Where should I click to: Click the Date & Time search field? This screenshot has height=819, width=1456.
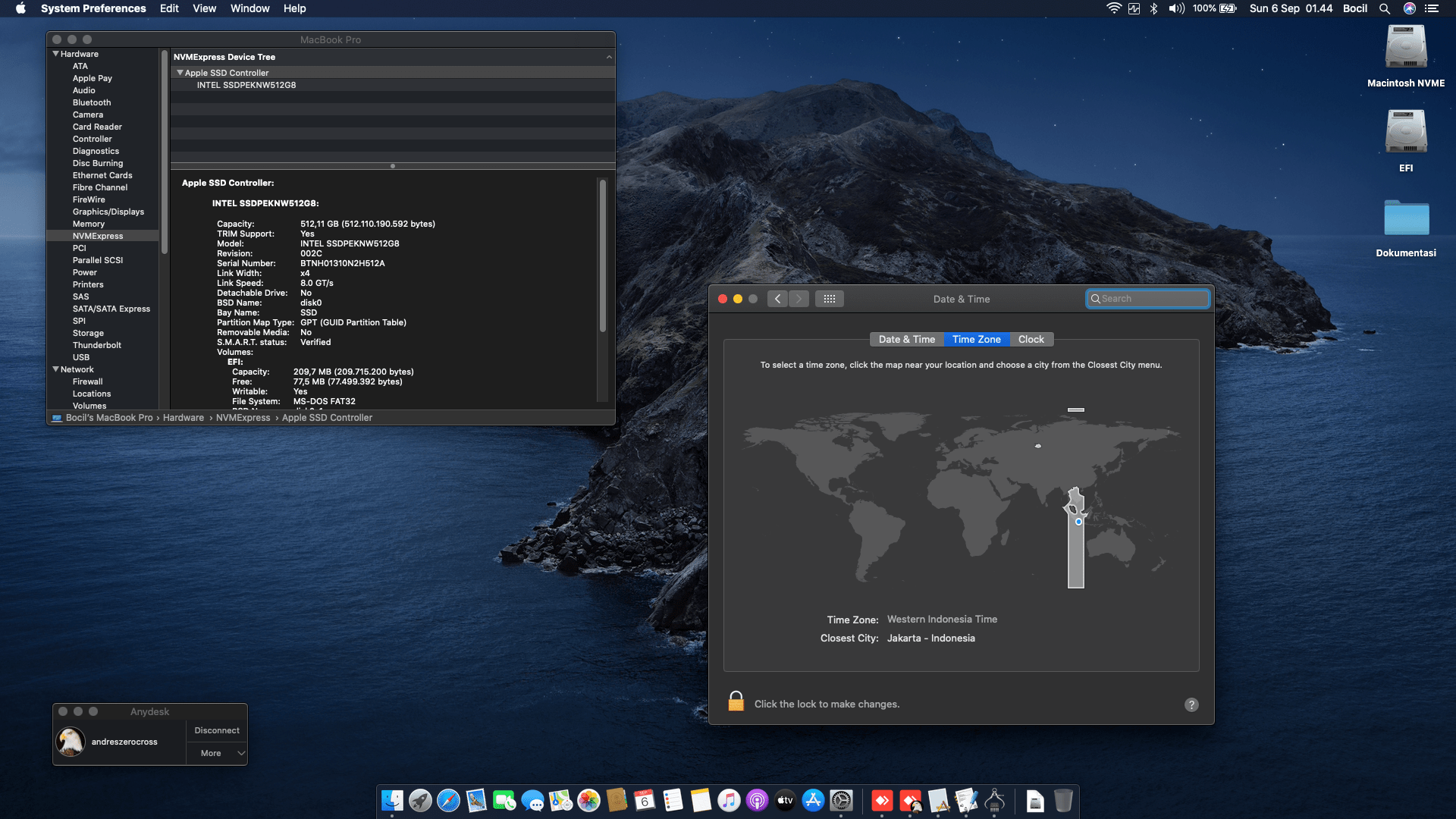[x=1147, y=299]
